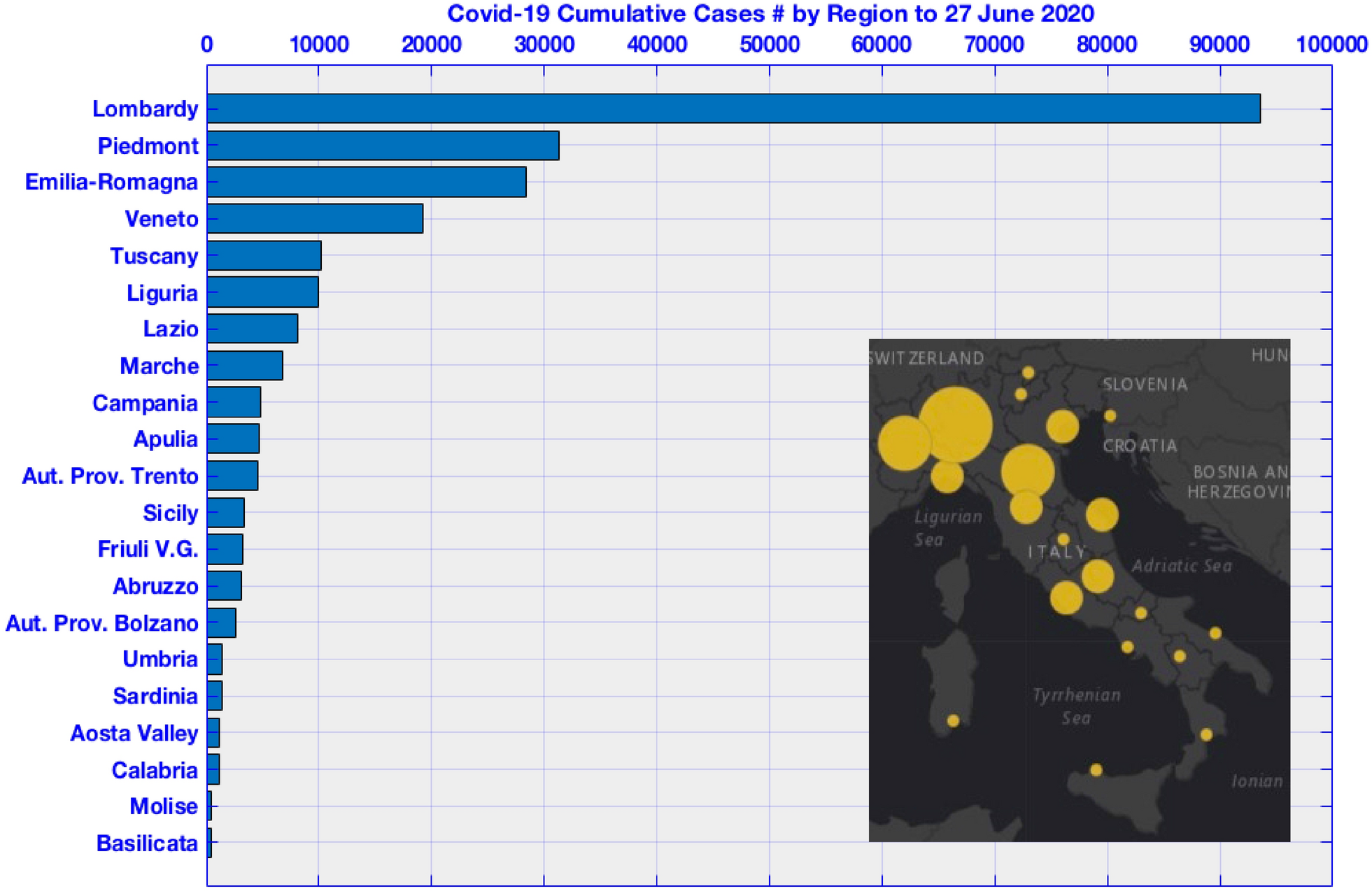Click the 70000 axis tick label
Screen dimensions: 1372x891
click(994, 45)
